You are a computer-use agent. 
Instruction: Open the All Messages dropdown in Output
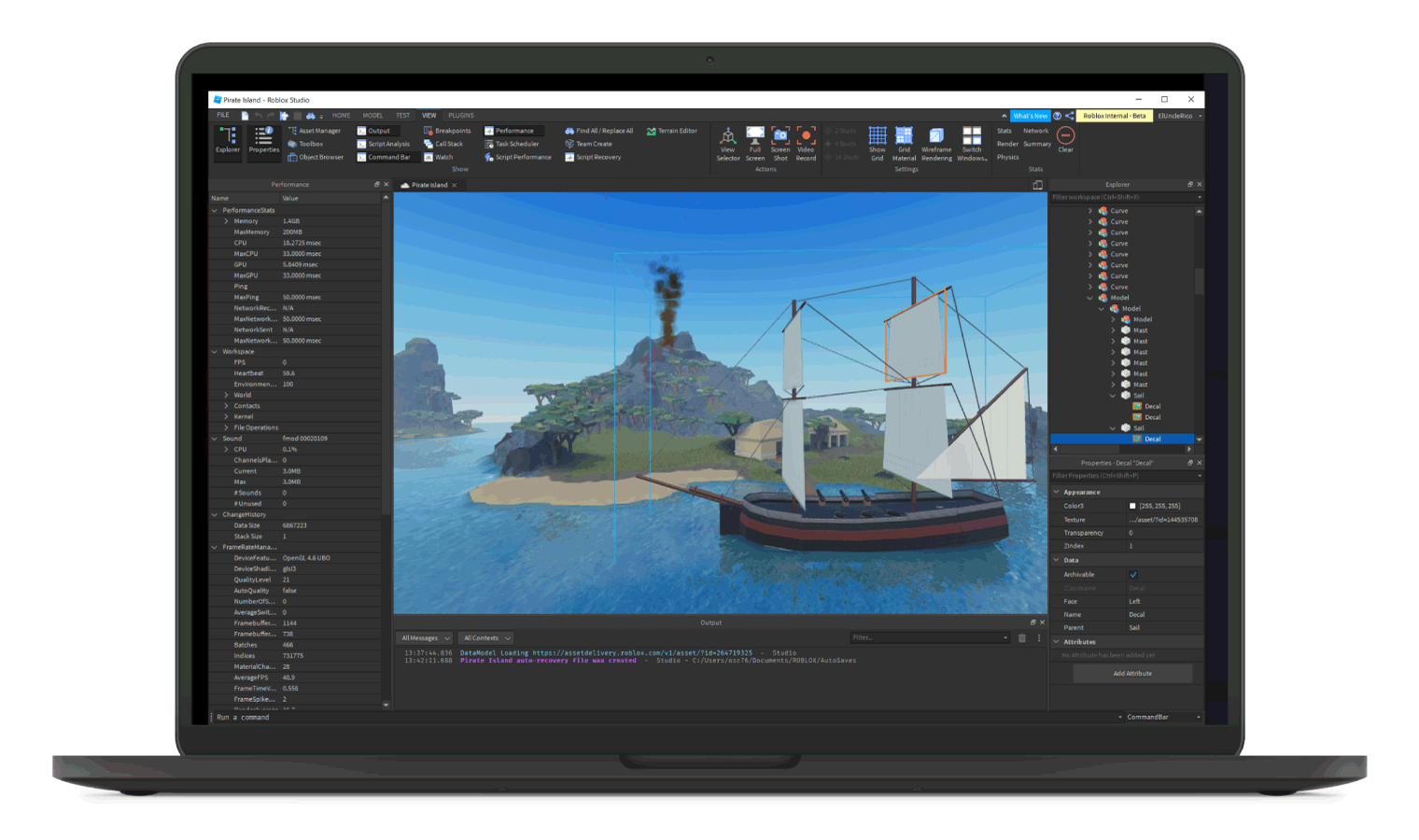425,638
